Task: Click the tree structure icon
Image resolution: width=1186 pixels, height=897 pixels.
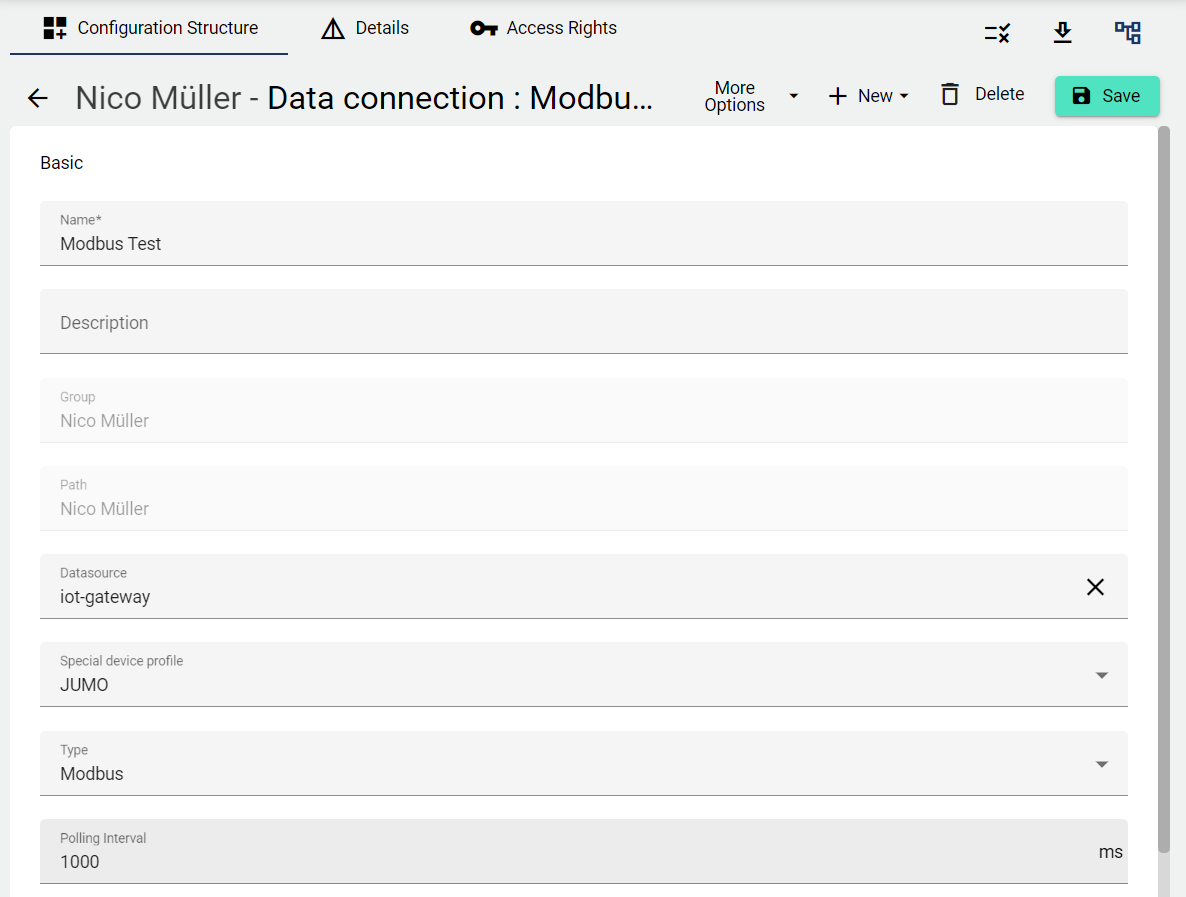Action: 1128,33
